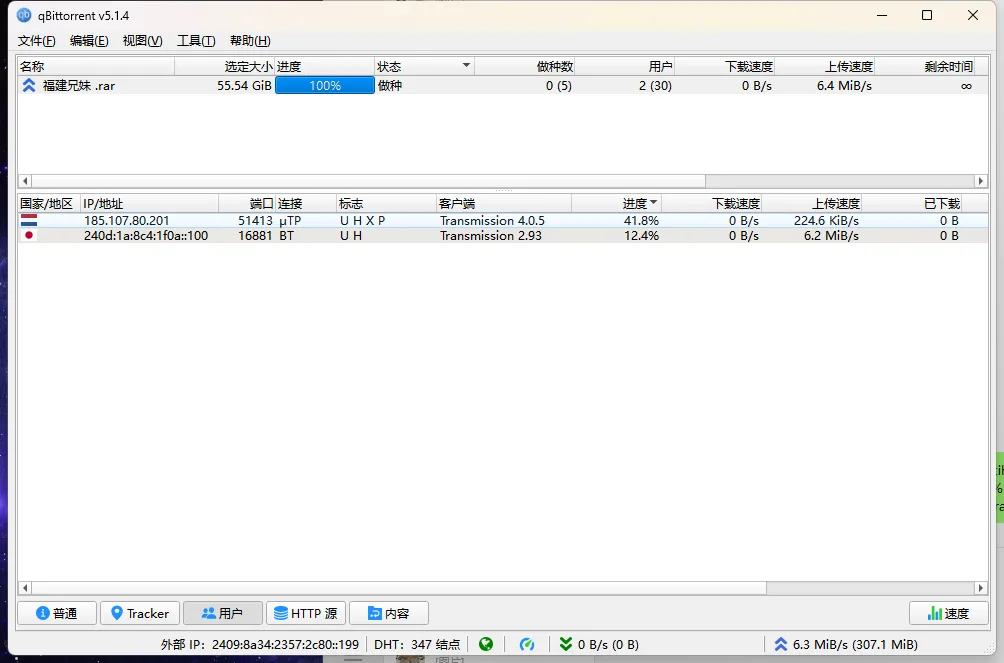Open the 内容 content tab
Screen dimensions: 1004x663
(x=388, y=613)
